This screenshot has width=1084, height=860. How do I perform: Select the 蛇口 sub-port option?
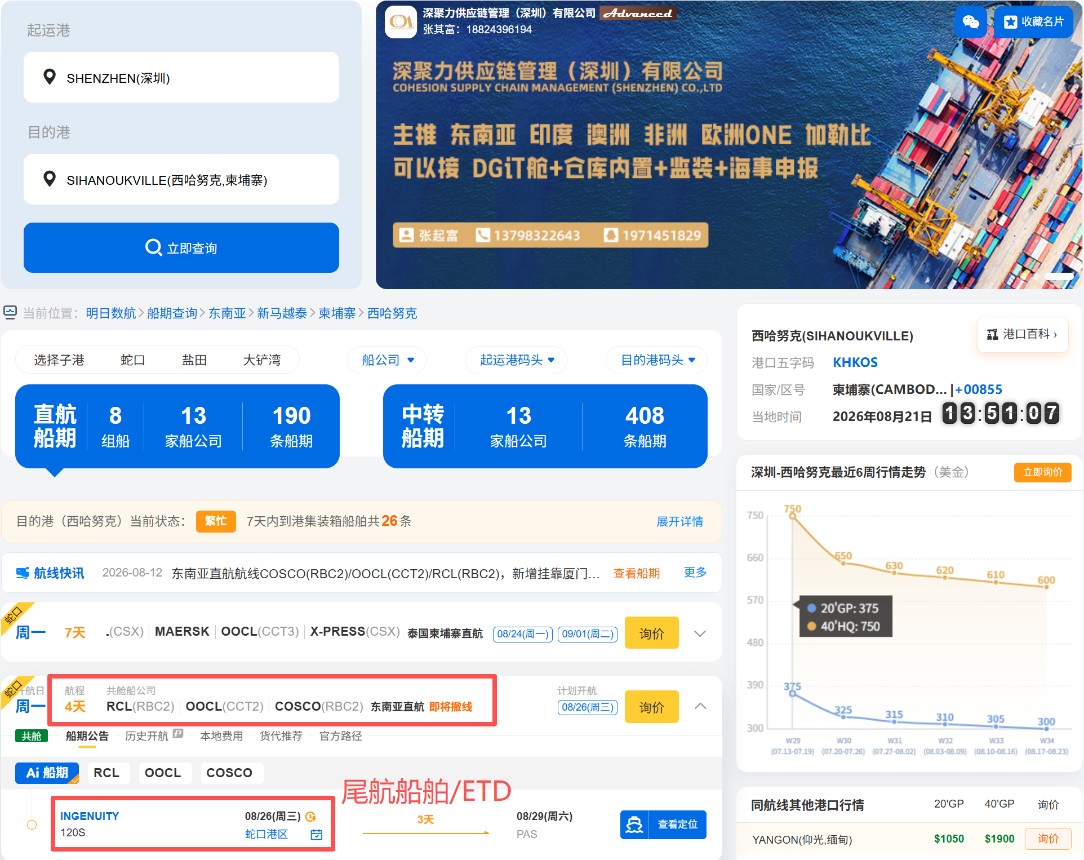[133, 360]
